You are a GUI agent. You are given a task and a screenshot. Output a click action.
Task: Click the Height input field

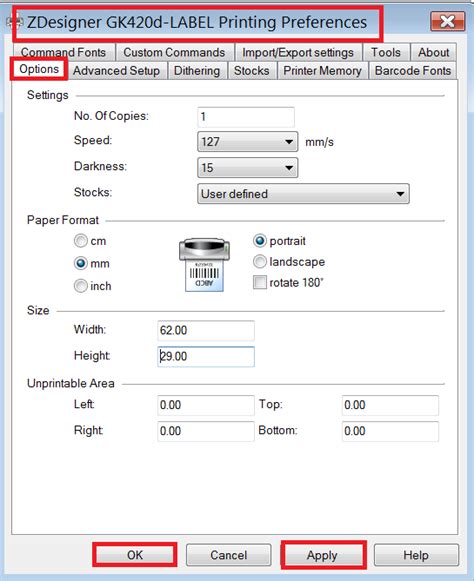coord(206,356)
